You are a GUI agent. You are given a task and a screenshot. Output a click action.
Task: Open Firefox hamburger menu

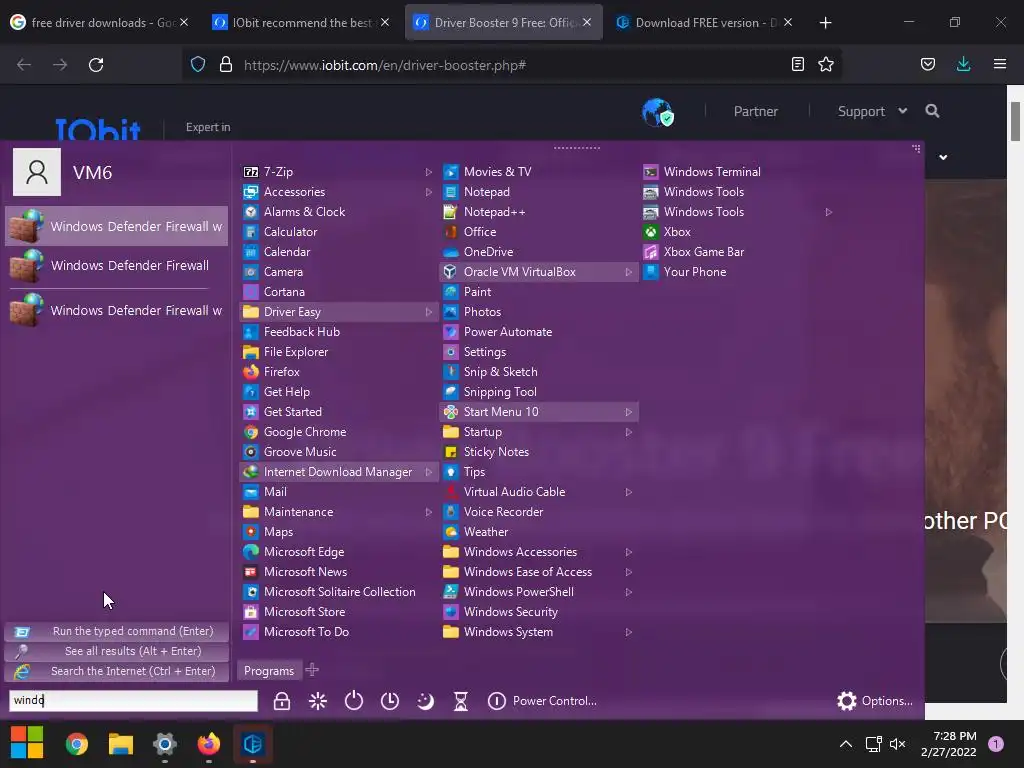click(x=1000, y=64)
